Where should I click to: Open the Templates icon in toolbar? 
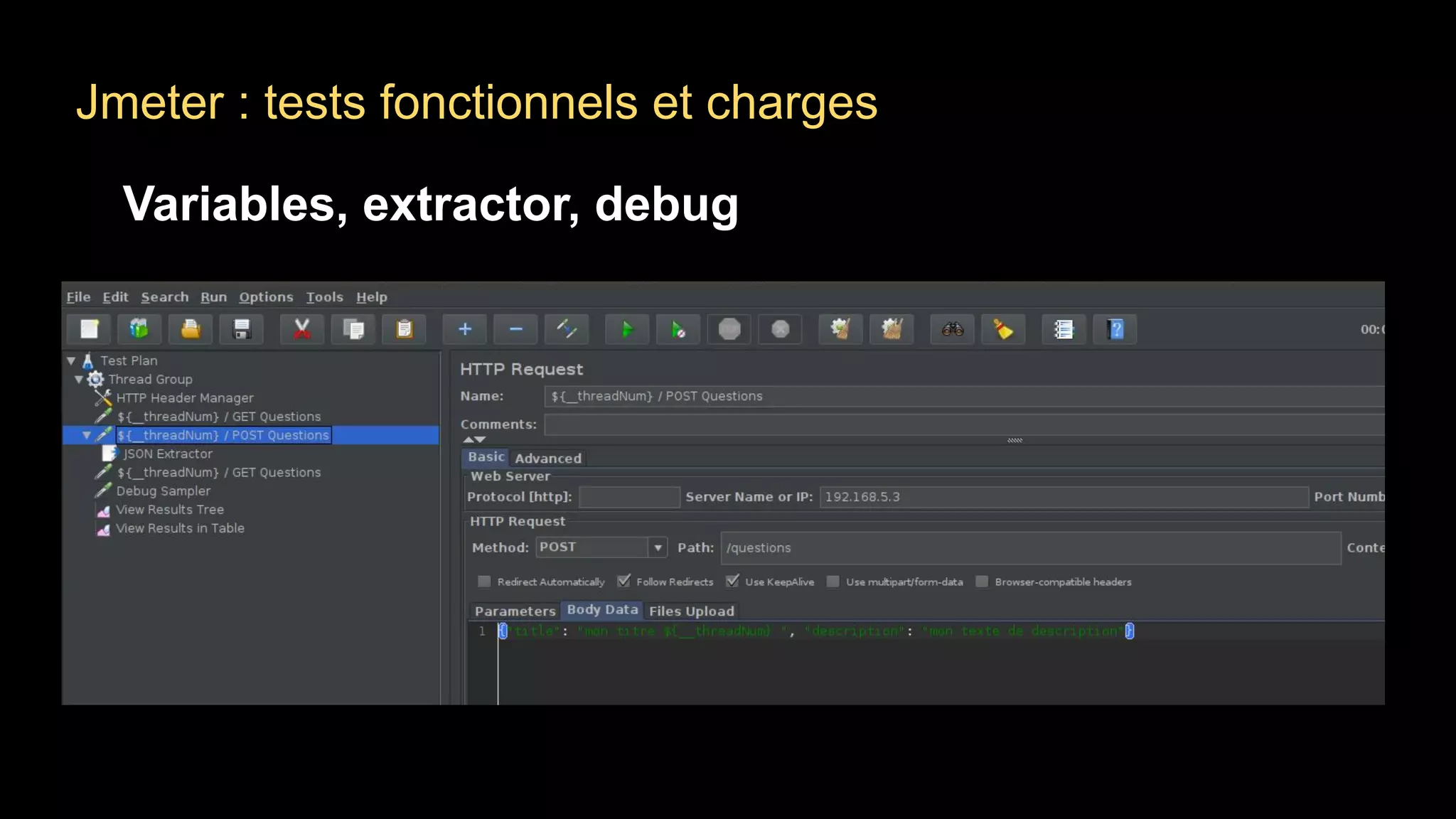[139, 329]
